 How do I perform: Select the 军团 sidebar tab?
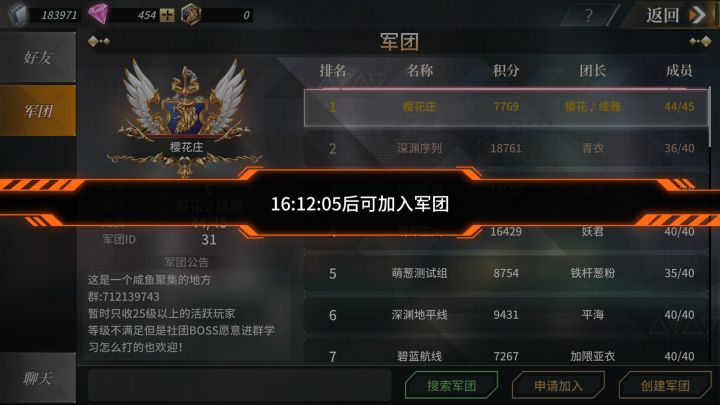[38, 111]
